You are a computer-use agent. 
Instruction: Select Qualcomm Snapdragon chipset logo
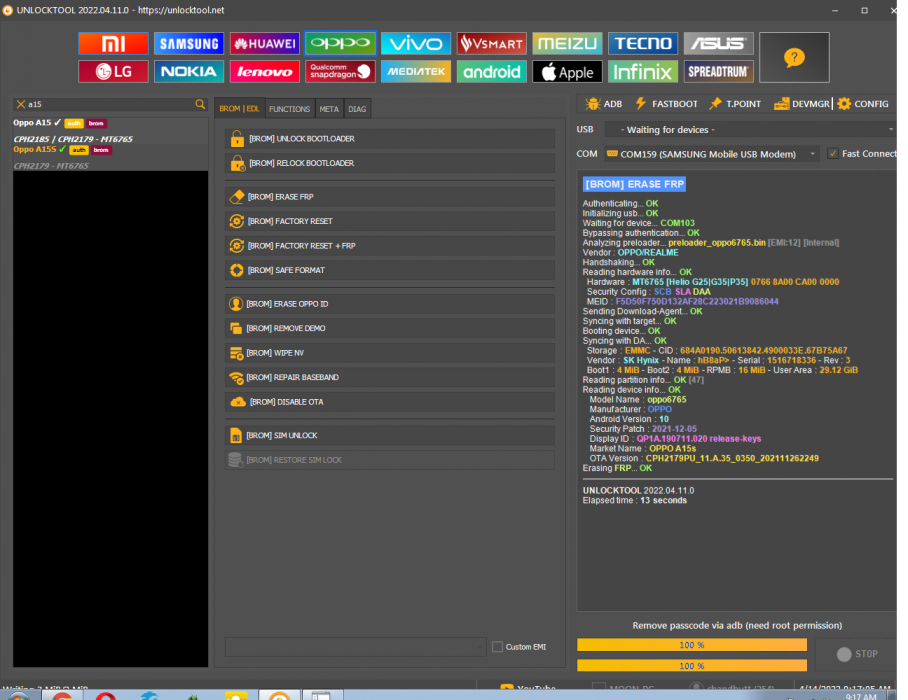pyautogui.click(x=340, y=72)
